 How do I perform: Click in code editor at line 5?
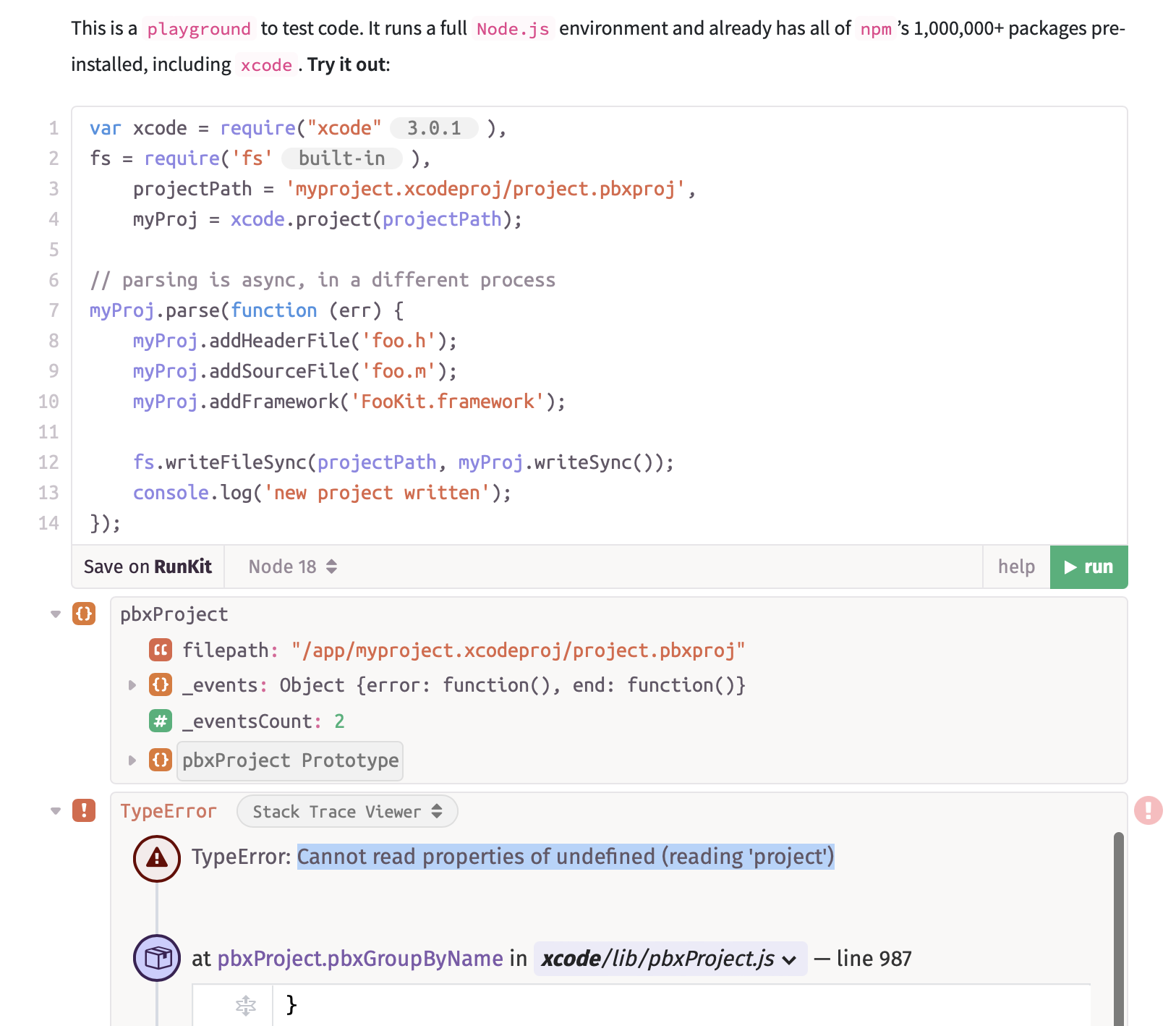(x=599, y=250)
